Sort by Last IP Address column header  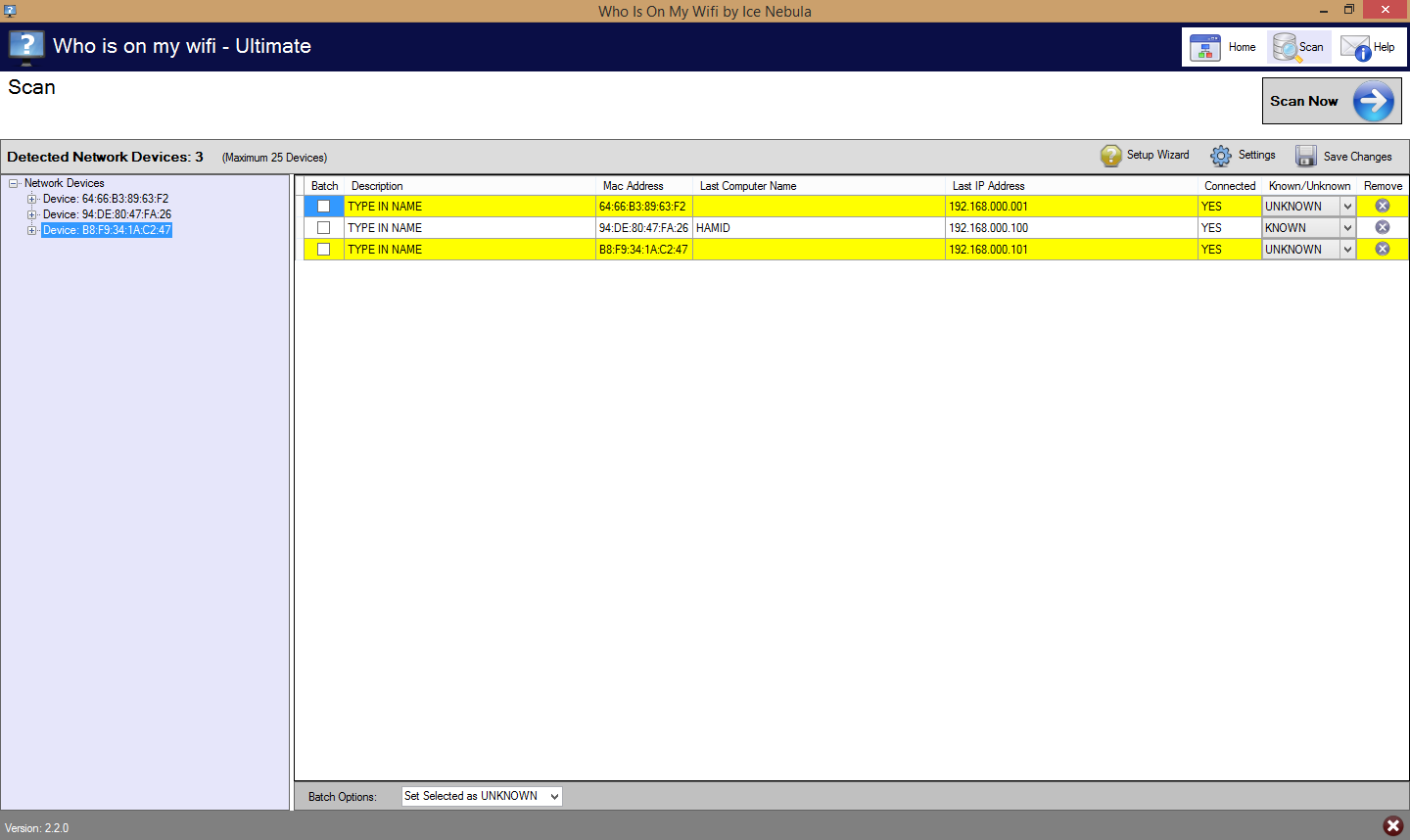(1071, 186)
